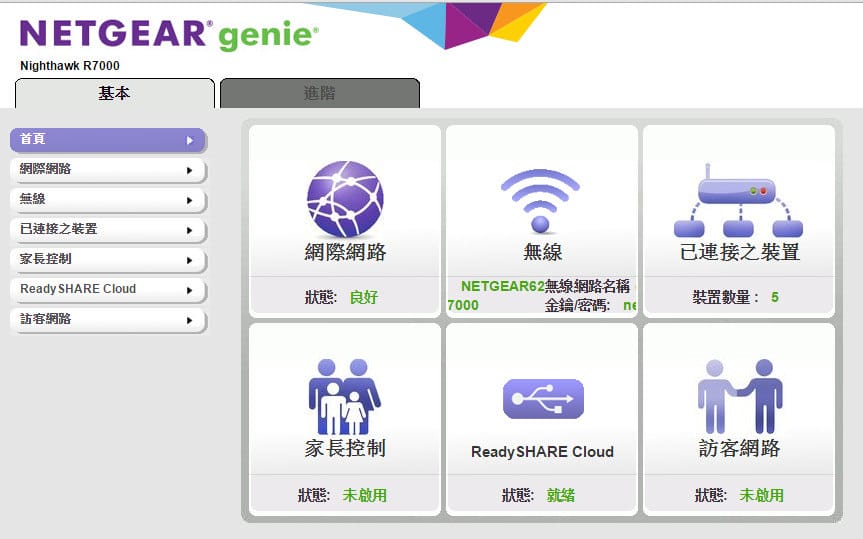This screenshot has width=863, height=539.
Task: Click the 金鑰/密碼 label
Action: pos(577,305)
